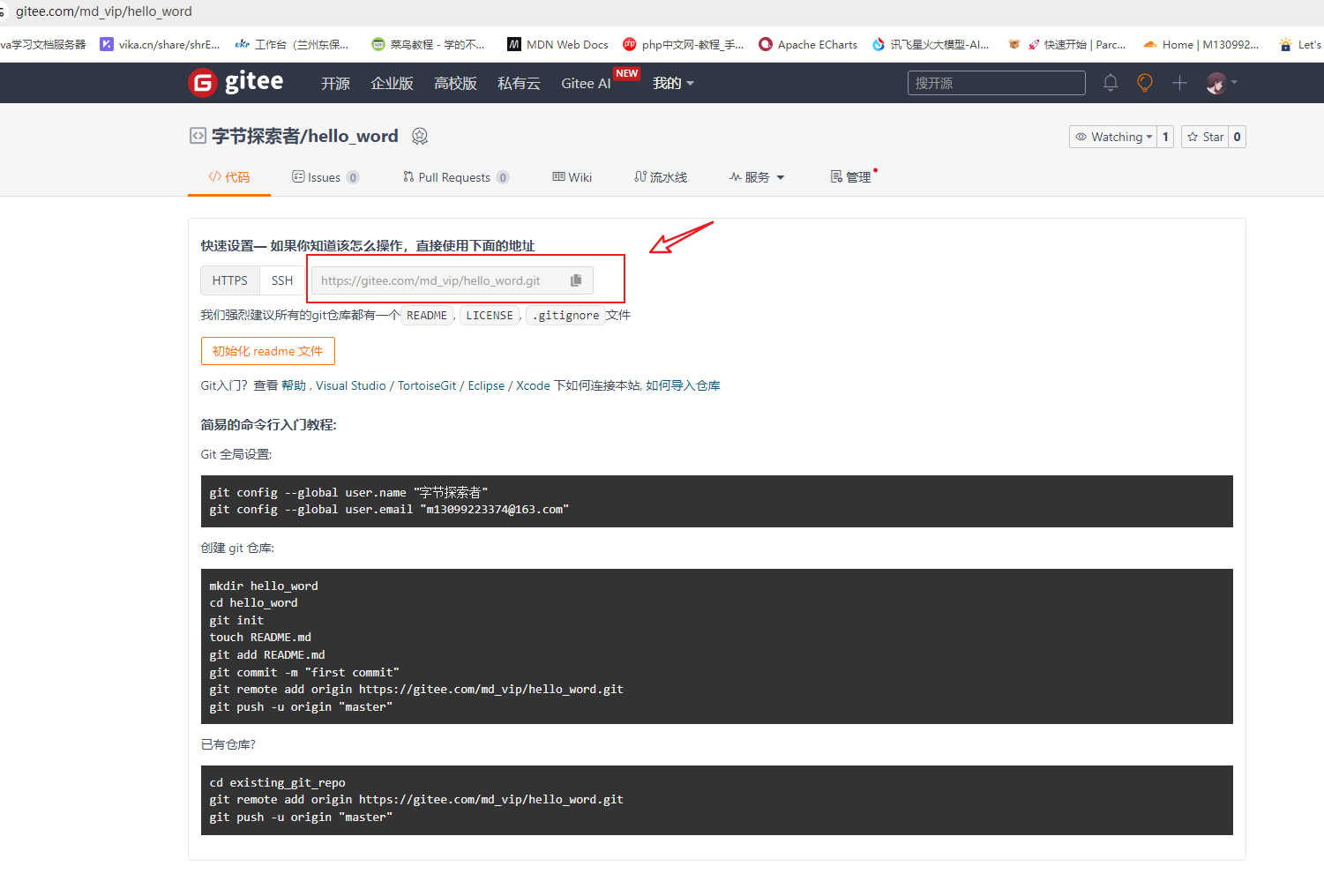Click 私有云 in top navigation
1324x896 pixels.
[x=519, y=83]
